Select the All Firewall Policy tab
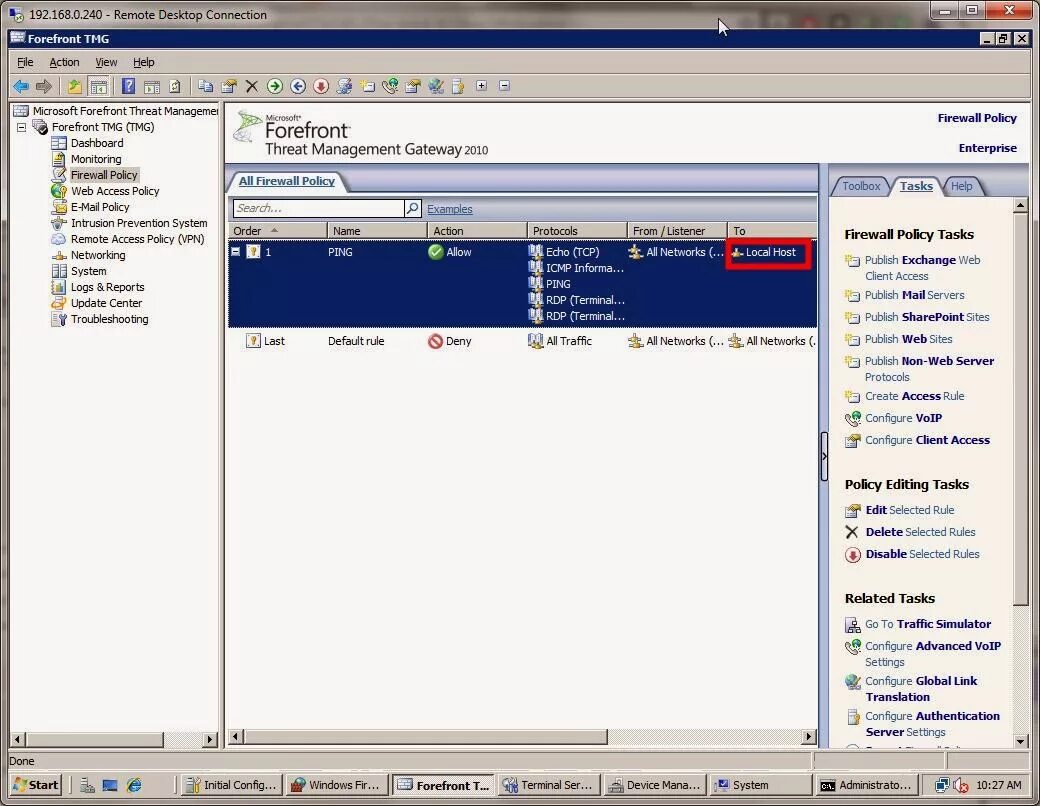Image resolution: width=1040 pixels, height=806 pixels. (287, 181)
